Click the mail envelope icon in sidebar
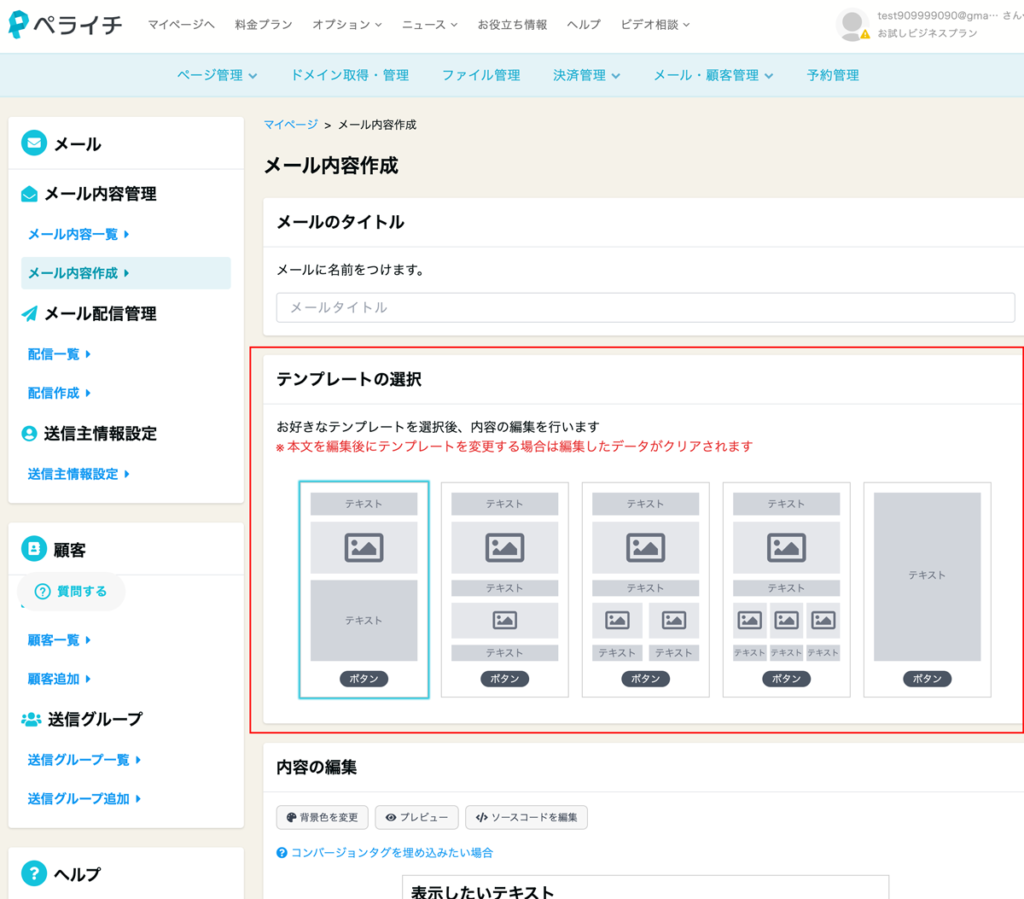Screen dimensions: 1024x899 pyautogui.click(x=34, y=144)
